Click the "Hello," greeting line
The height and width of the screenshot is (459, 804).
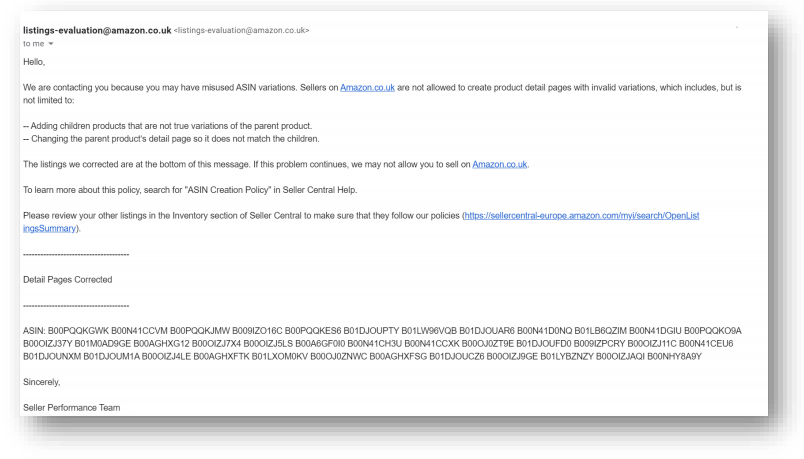tap(33, 62)
